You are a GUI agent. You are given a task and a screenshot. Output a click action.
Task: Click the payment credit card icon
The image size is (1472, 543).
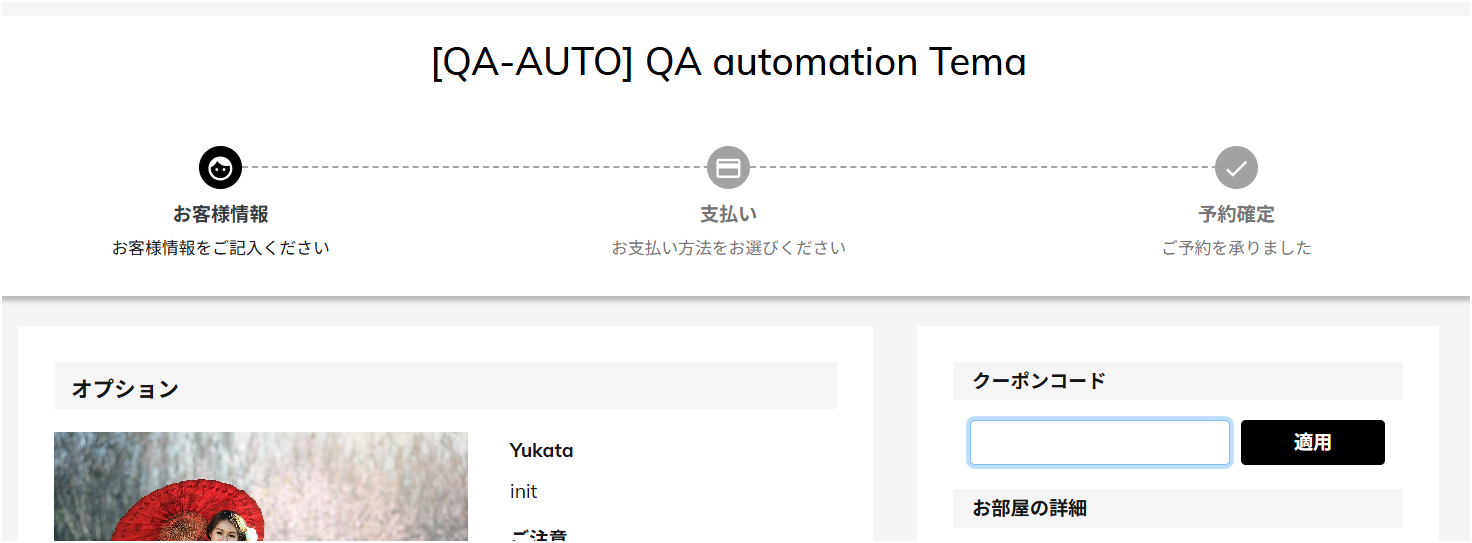[728, 167]
